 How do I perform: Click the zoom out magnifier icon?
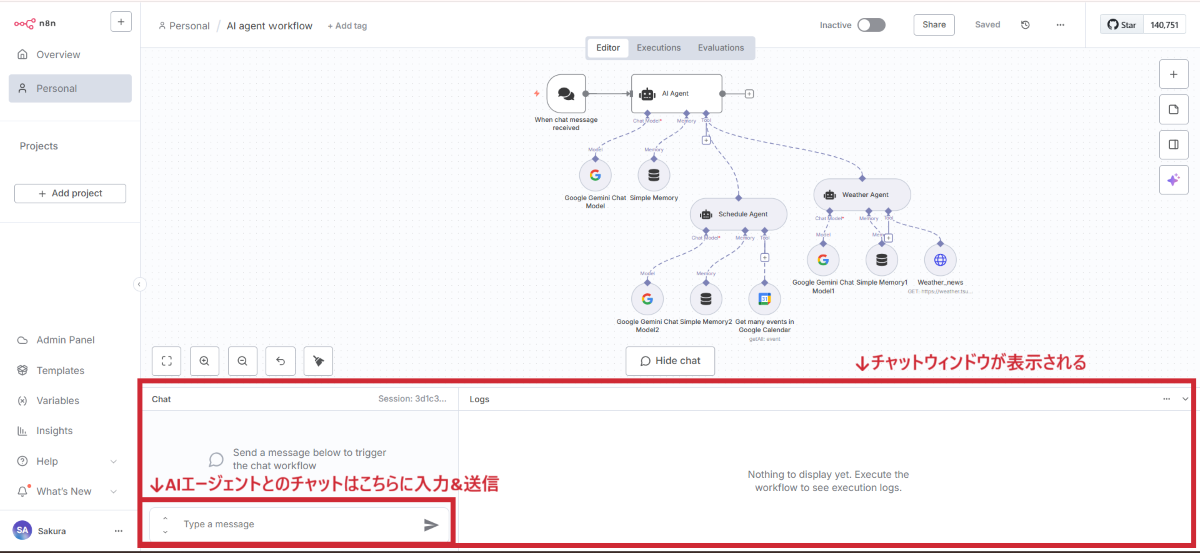point(242,361)
